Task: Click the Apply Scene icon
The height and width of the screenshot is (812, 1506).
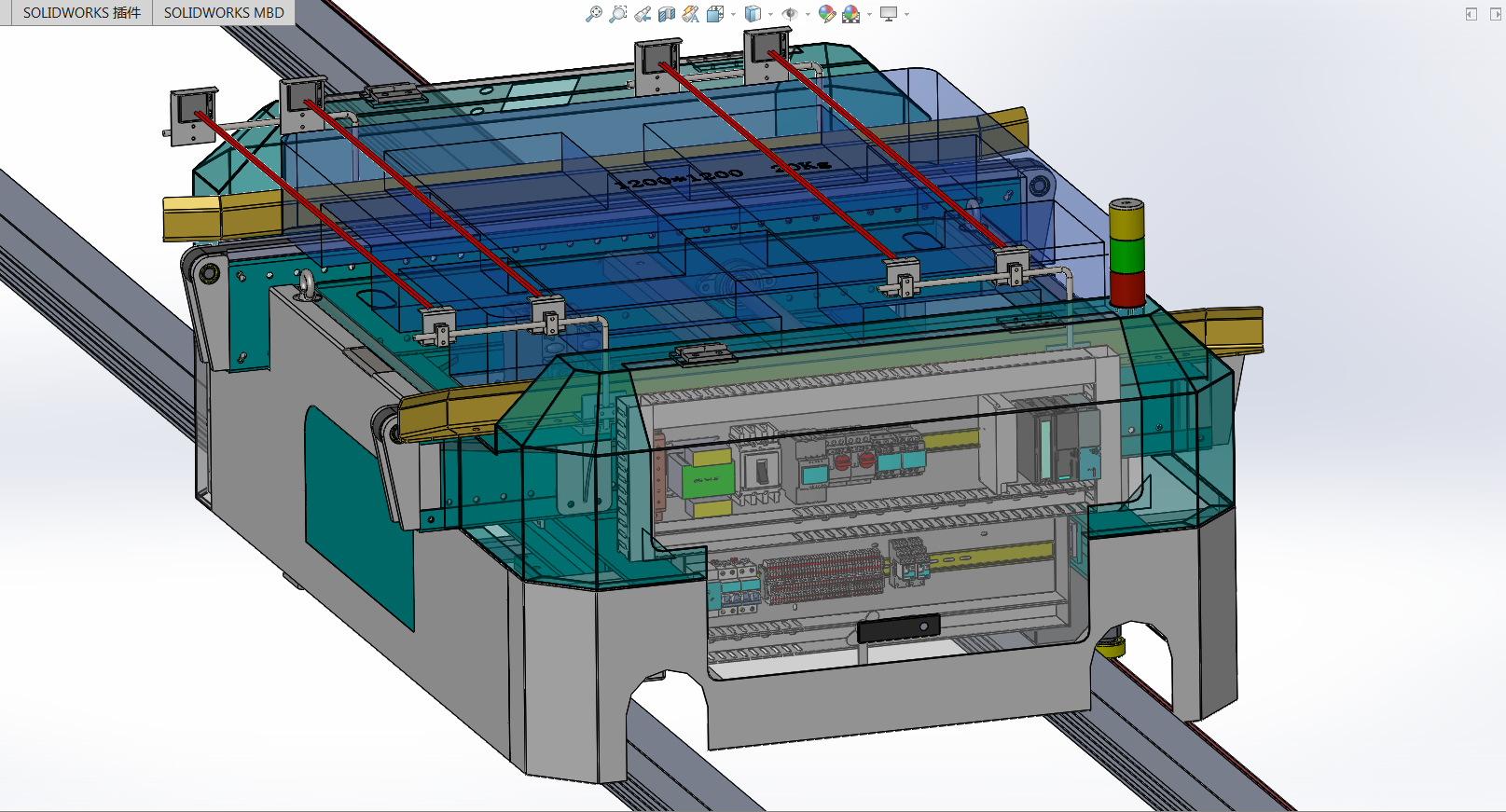Action: tap(850, 14)
